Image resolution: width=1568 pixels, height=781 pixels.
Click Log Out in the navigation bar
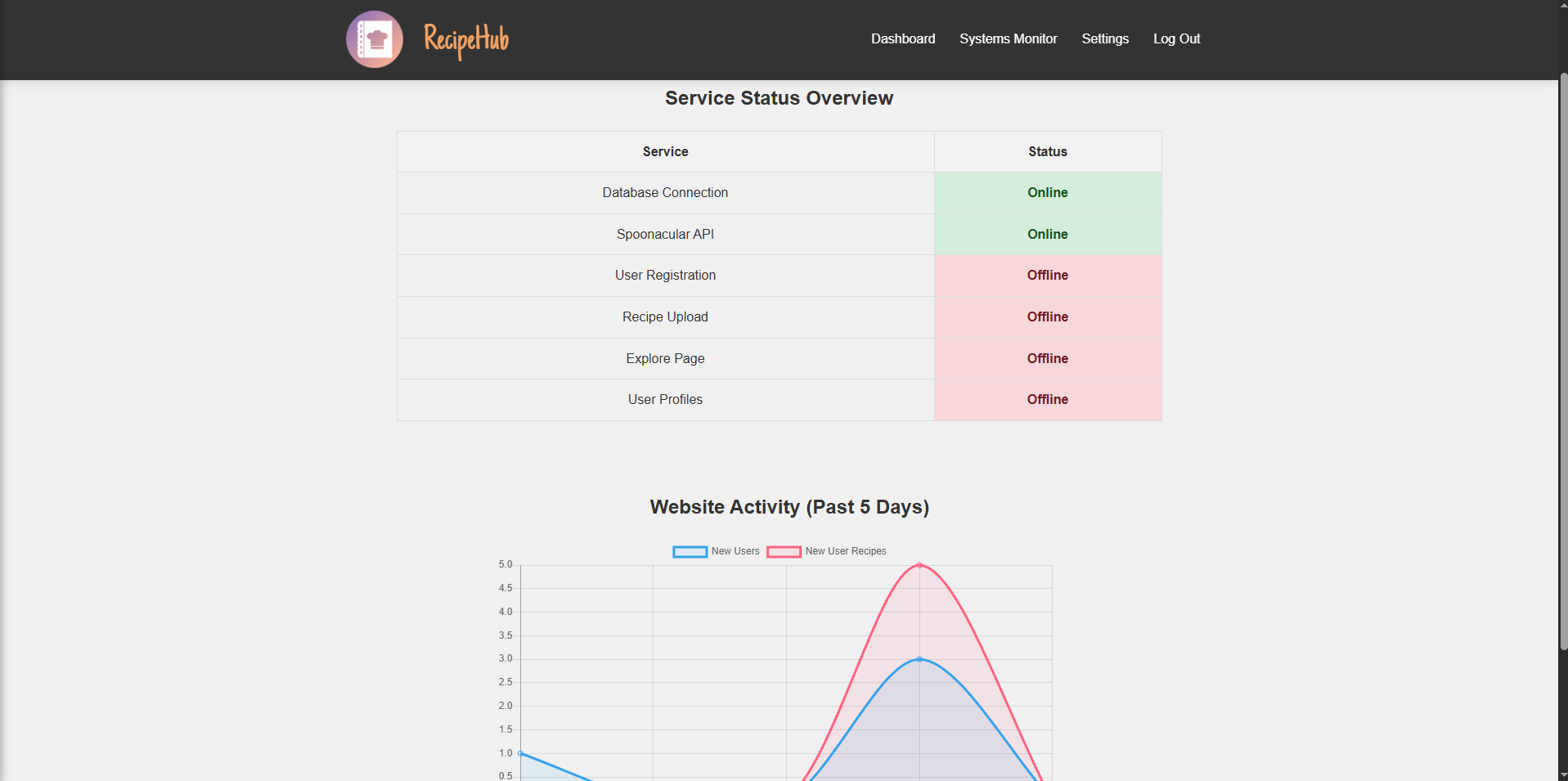[1176, 38]
